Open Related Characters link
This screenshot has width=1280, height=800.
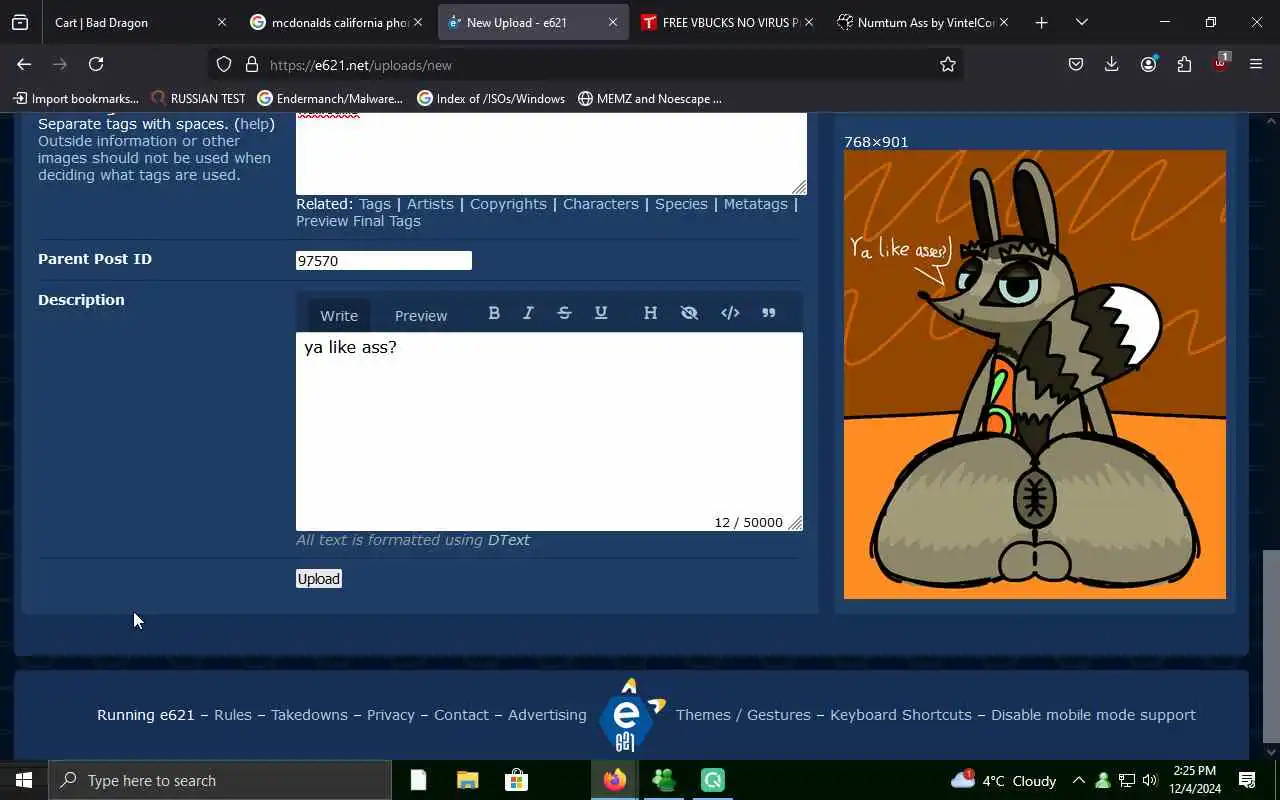(601, 204)
